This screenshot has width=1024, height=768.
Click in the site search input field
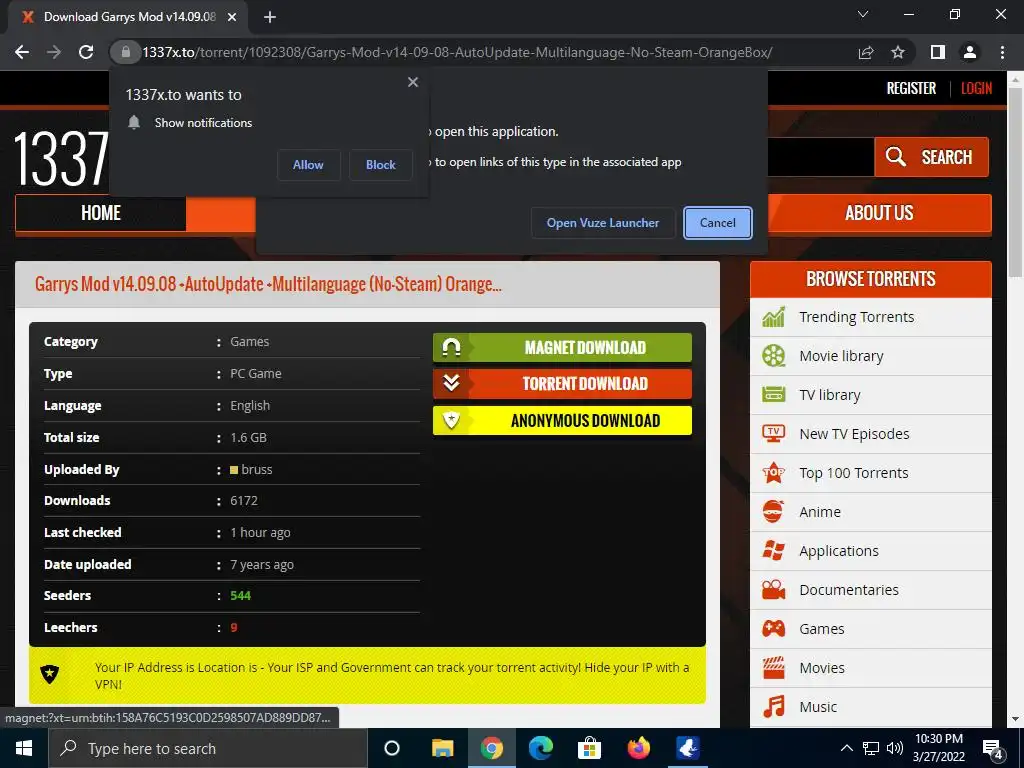[x=820, y=157]
